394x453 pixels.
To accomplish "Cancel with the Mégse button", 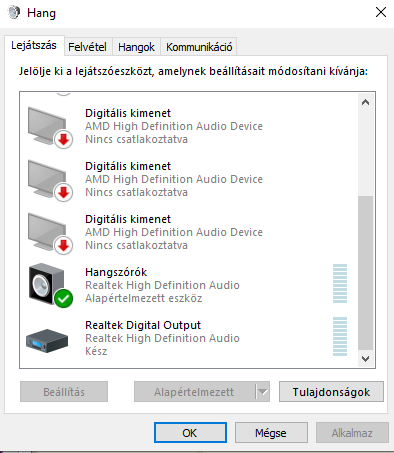I will pyautogui.click(x=271, y=433).
